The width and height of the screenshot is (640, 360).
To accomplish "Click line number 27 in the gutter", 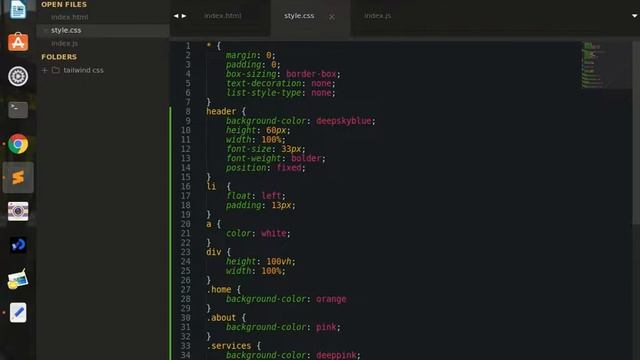I will 186,289.
